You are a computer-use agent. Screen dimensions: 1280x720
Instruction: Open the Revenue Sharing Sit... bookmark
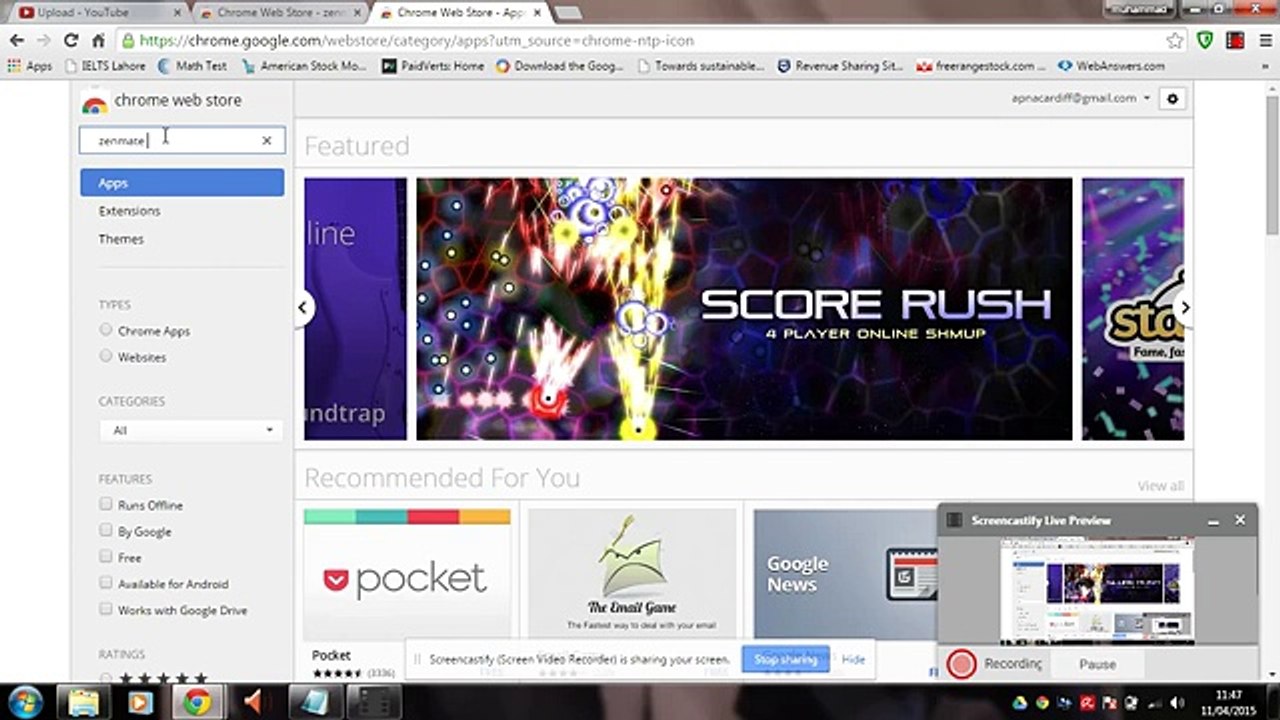839,66
